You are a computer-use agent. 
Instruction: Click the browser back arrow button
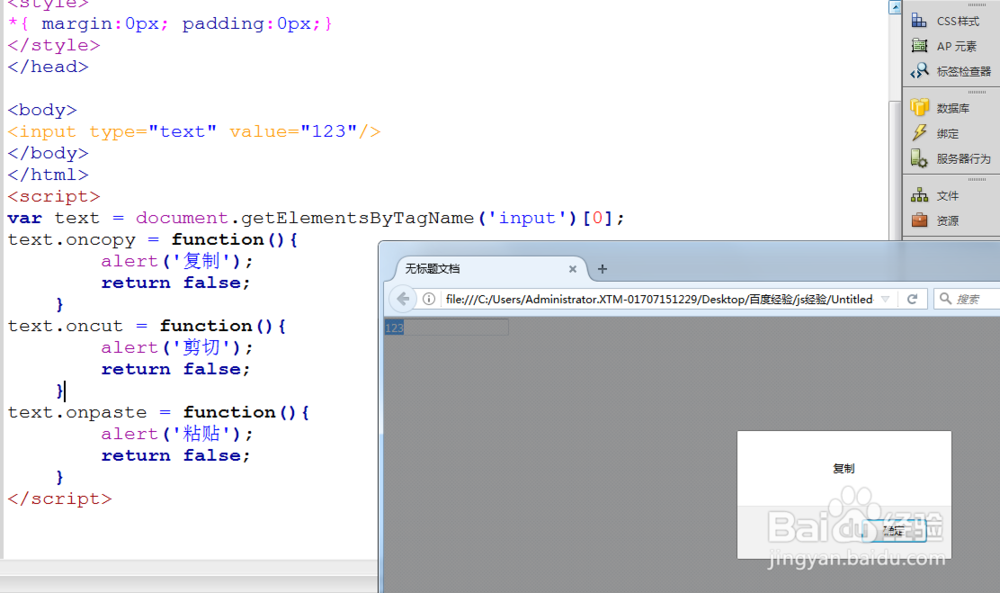pyautogui.click(x=403, y=298)
